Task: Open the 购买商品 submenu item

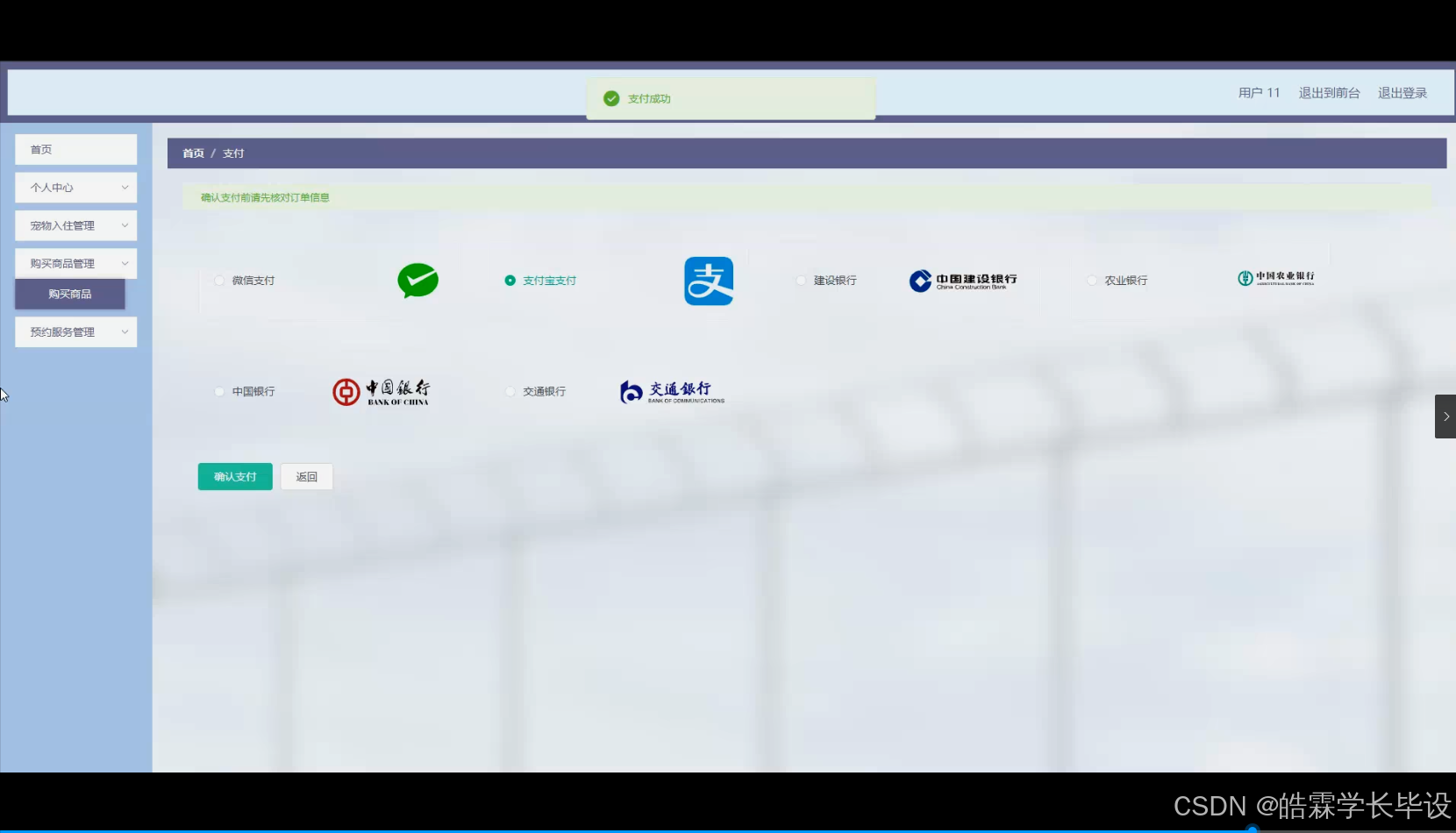Action: pos(70,294)
